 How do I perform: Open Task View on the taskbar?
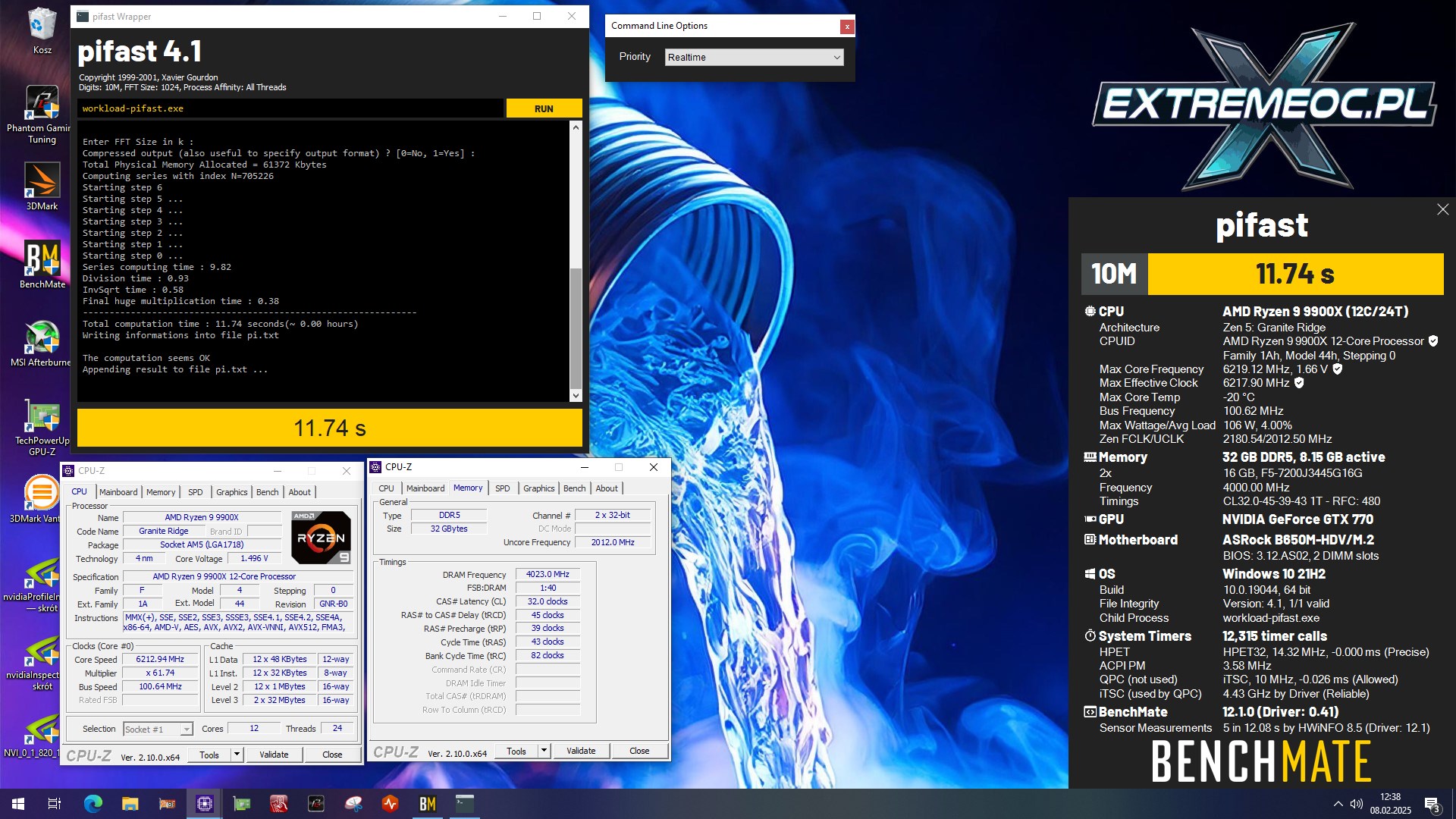pos(55,804)
